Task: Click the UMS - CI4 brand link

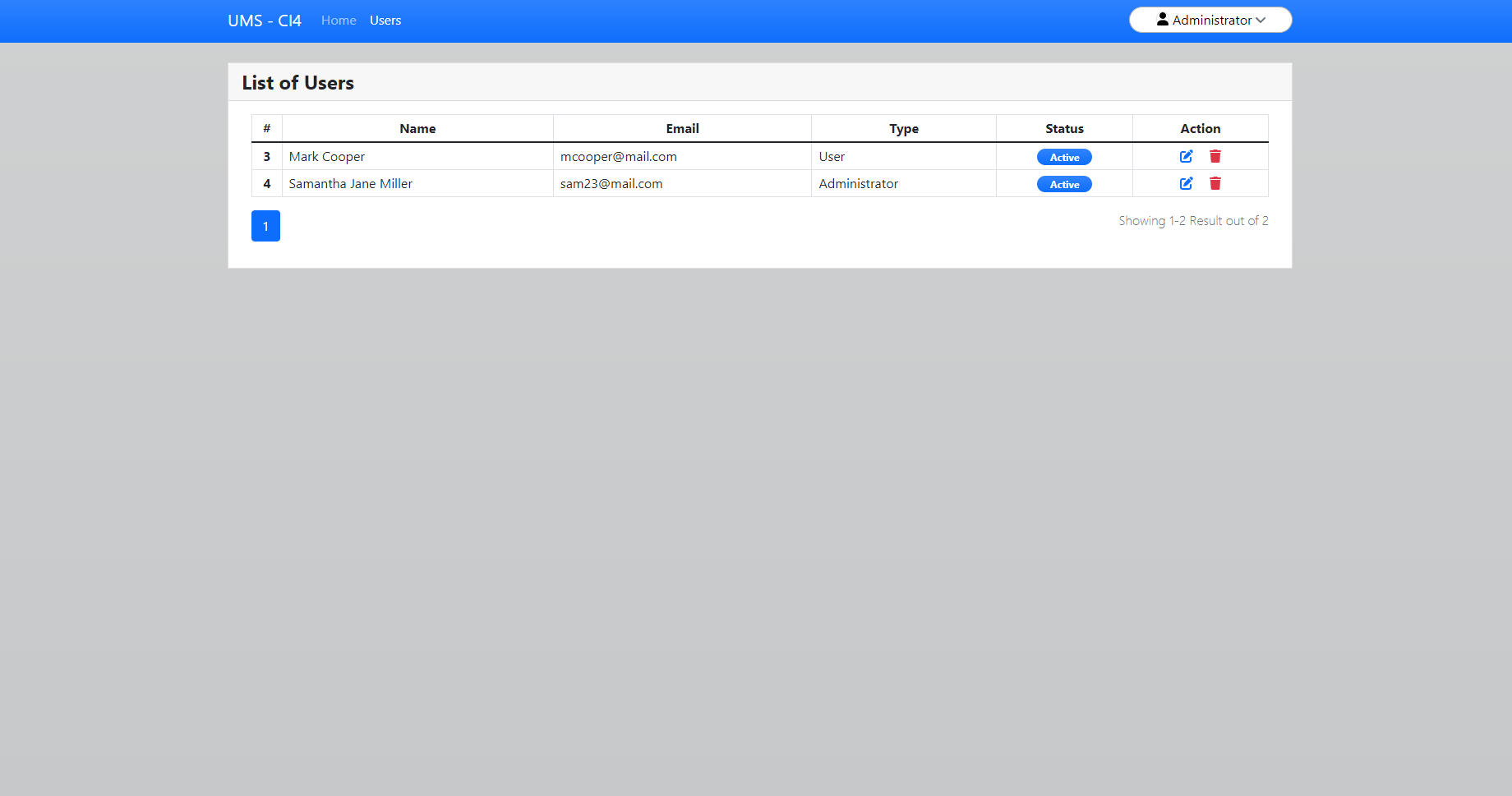Action: point(265,21)
